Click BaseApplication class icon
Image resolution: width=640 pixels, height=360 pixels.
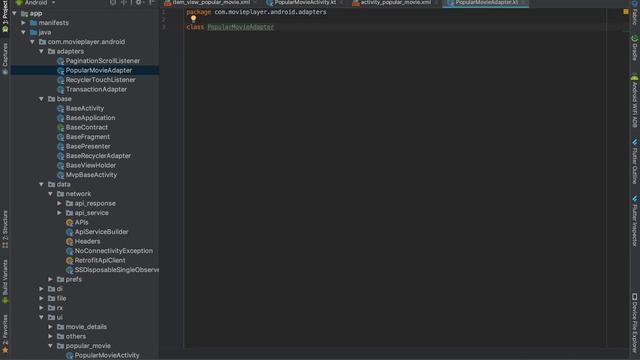[61, 118]
